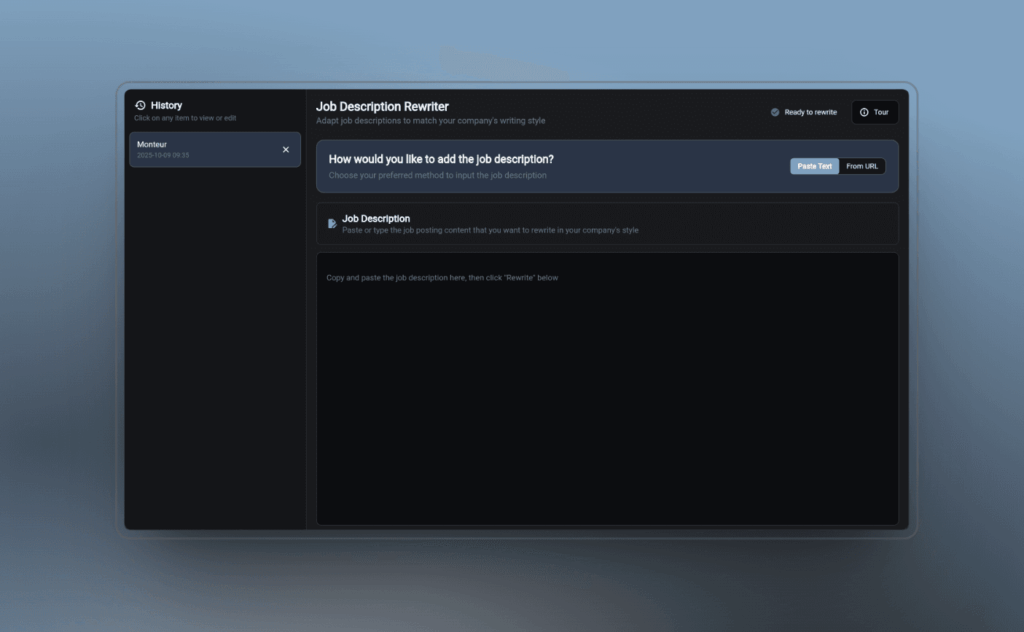This screenshot has width=1024, height=632.
Task: Click 'Adapt job descriptions' subtitle text
Action: [430, 121]
